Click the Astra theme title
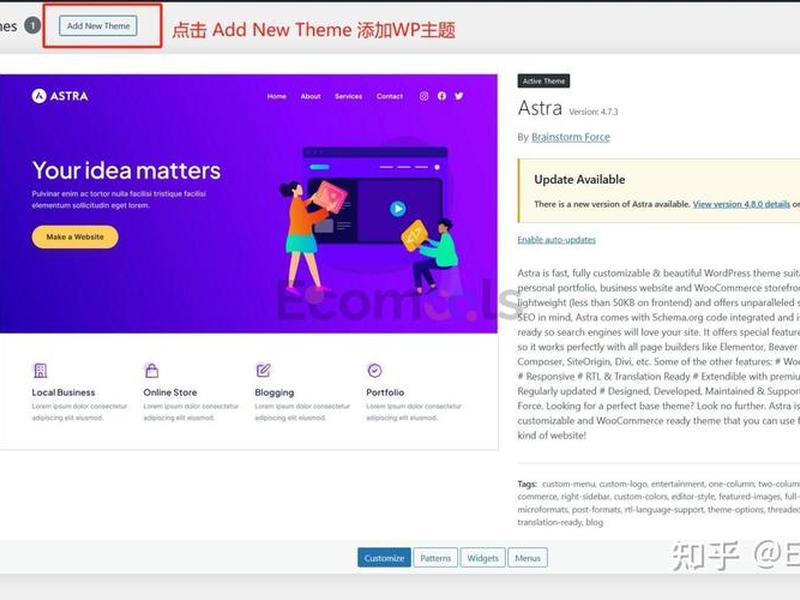Image resolution: width=800 pixels, height=600 pixels. (540, 108)
